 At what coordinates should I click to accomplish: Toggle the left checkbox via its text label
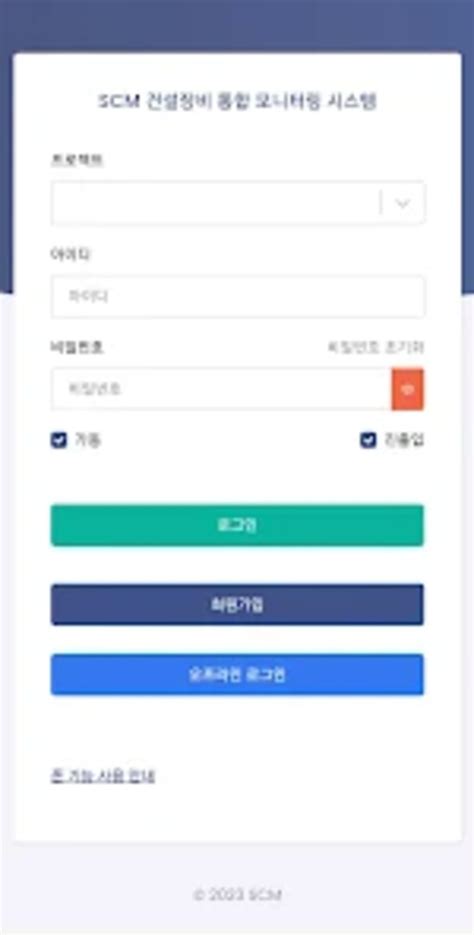pos(87,441)
